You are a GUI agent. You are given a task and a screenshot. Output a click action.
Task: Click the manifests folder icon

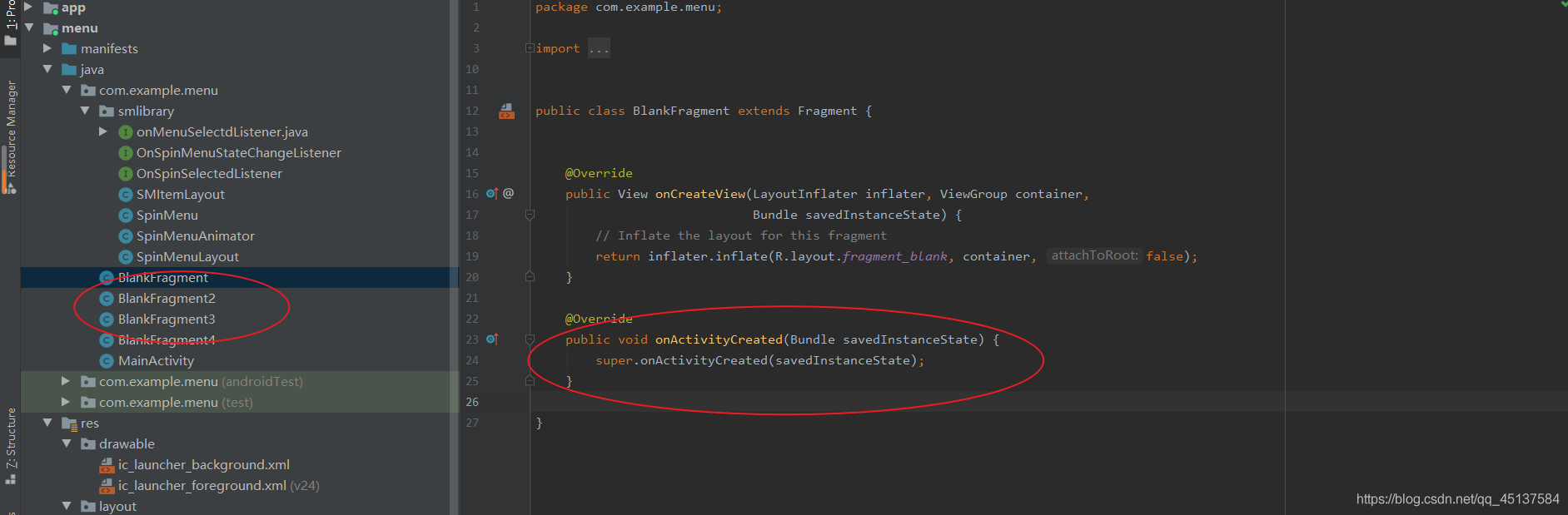pos(69,48)
